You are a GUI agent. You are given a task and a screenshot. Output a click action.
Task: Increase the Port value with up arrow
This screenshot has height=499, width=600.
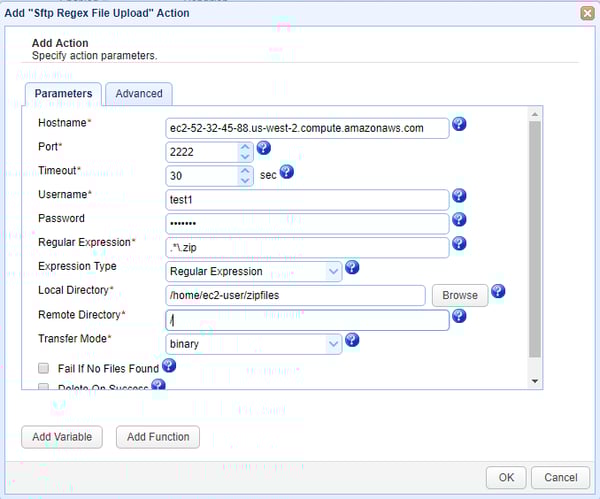[x=246, y=146]
